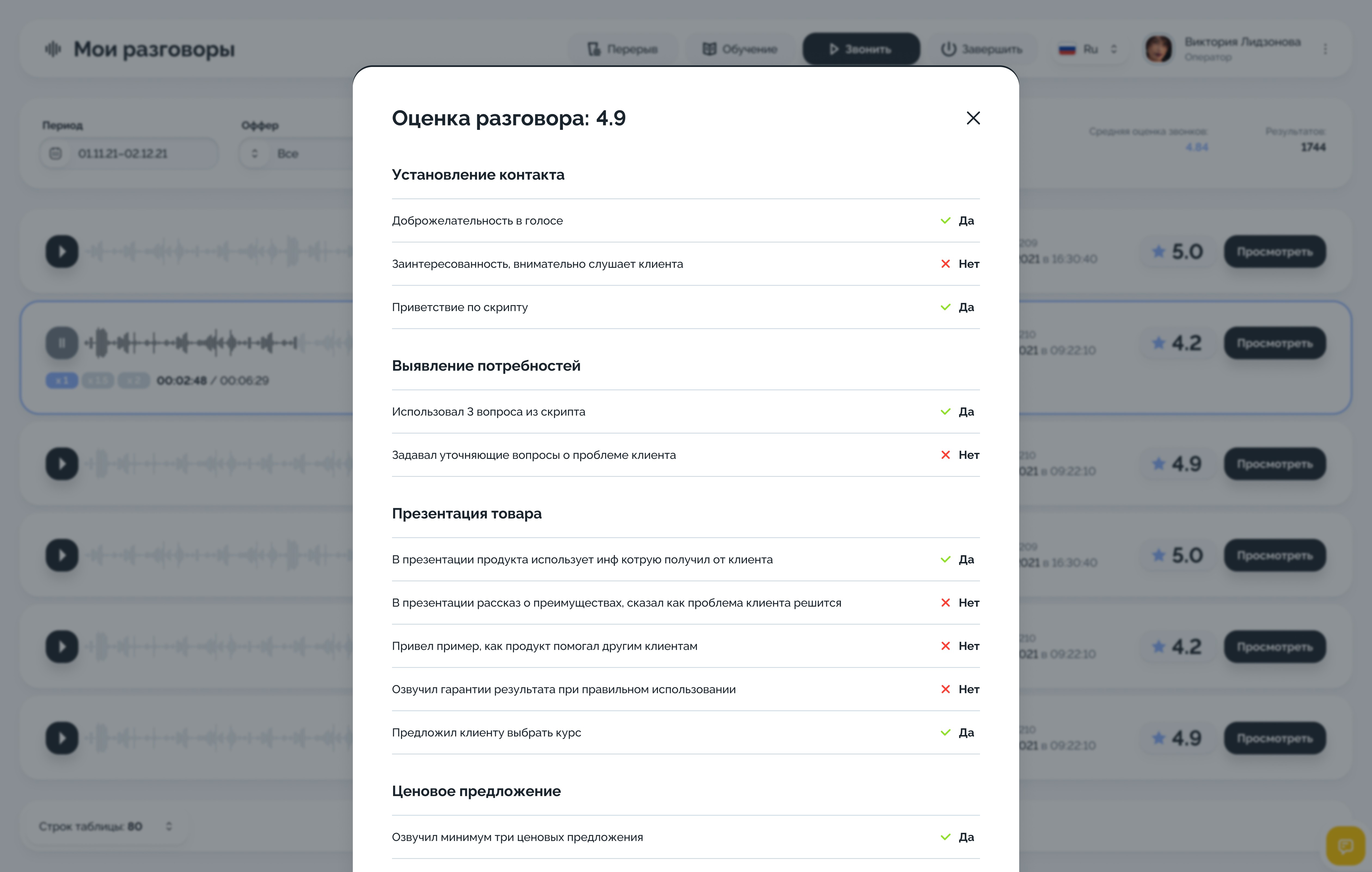Play the first recording in list
Screen dimensions: 1372x872
[62, 251]
